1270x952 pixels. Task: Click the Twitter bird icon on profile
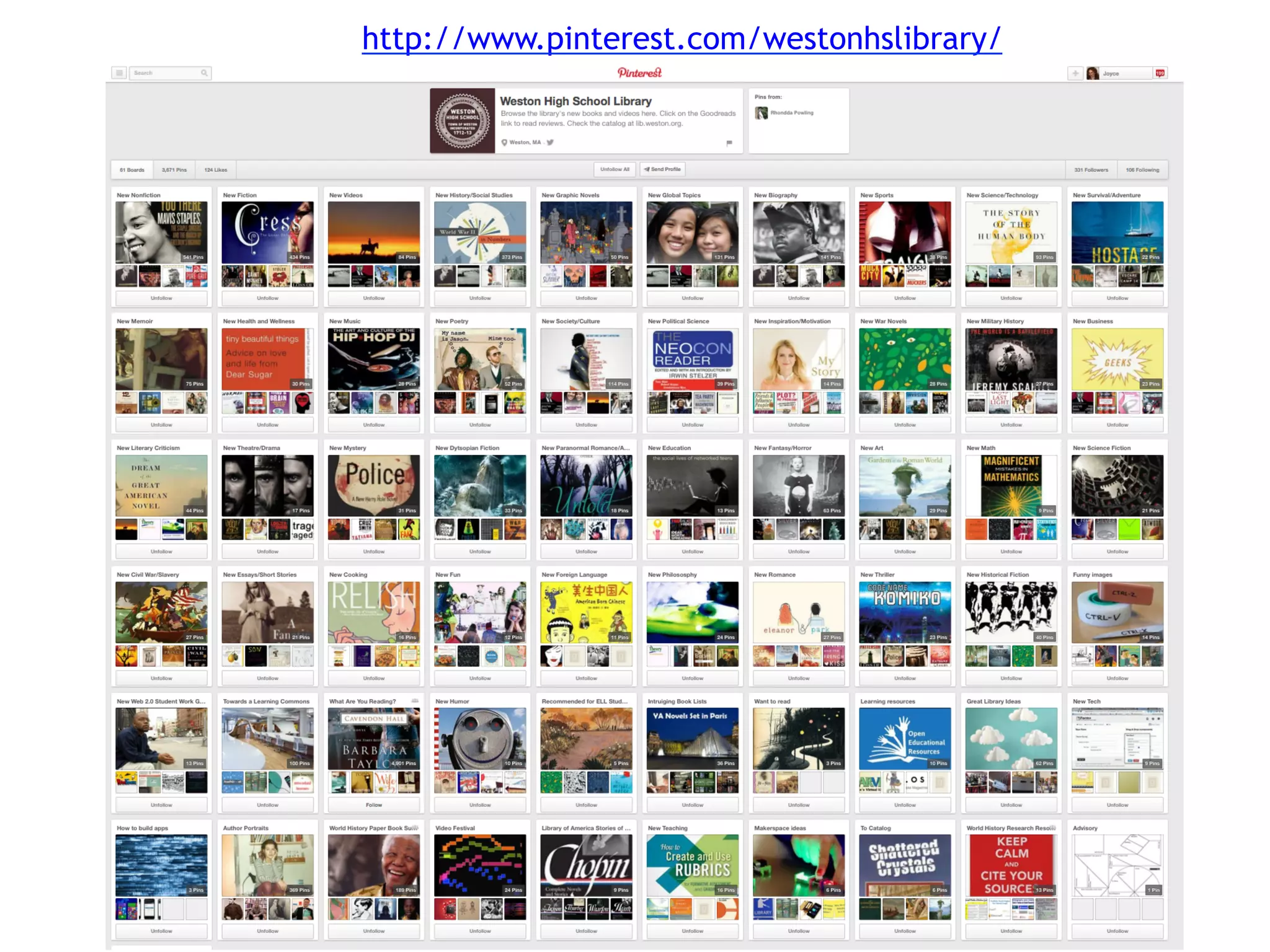550,143
